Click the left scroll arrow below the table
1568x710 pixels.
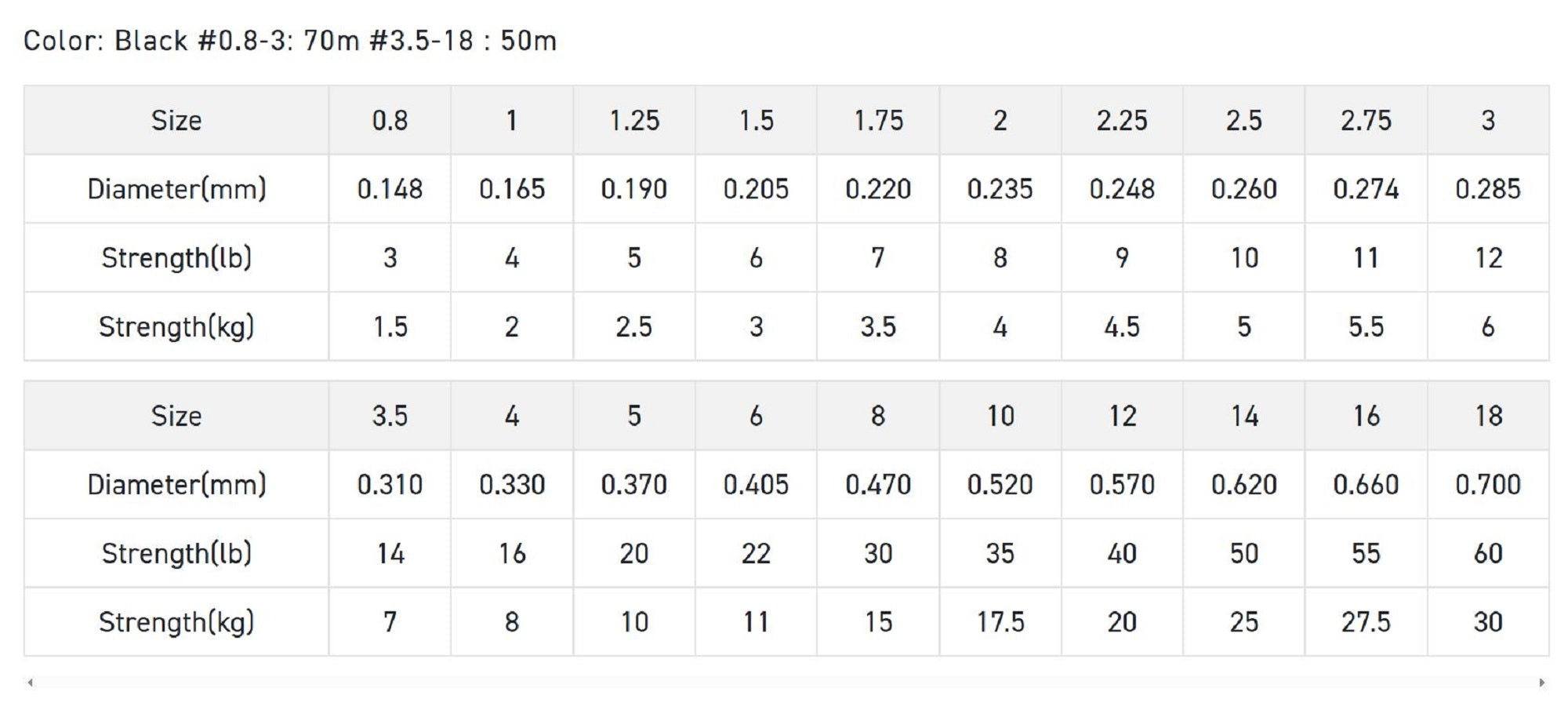coord(30,683)
